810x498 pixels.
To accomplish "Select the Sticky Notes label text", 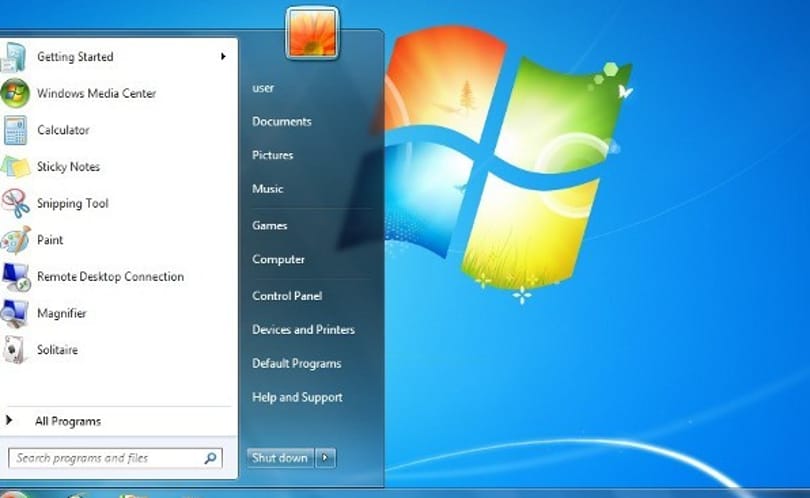I will tap(68, 167).
